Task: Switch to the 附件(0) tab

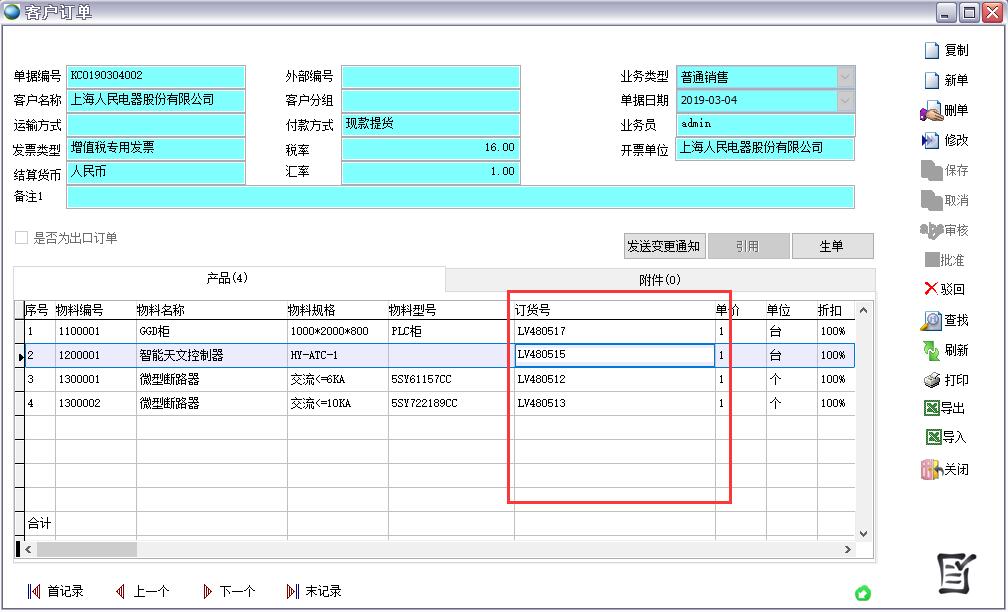Action: click(659, 280)
